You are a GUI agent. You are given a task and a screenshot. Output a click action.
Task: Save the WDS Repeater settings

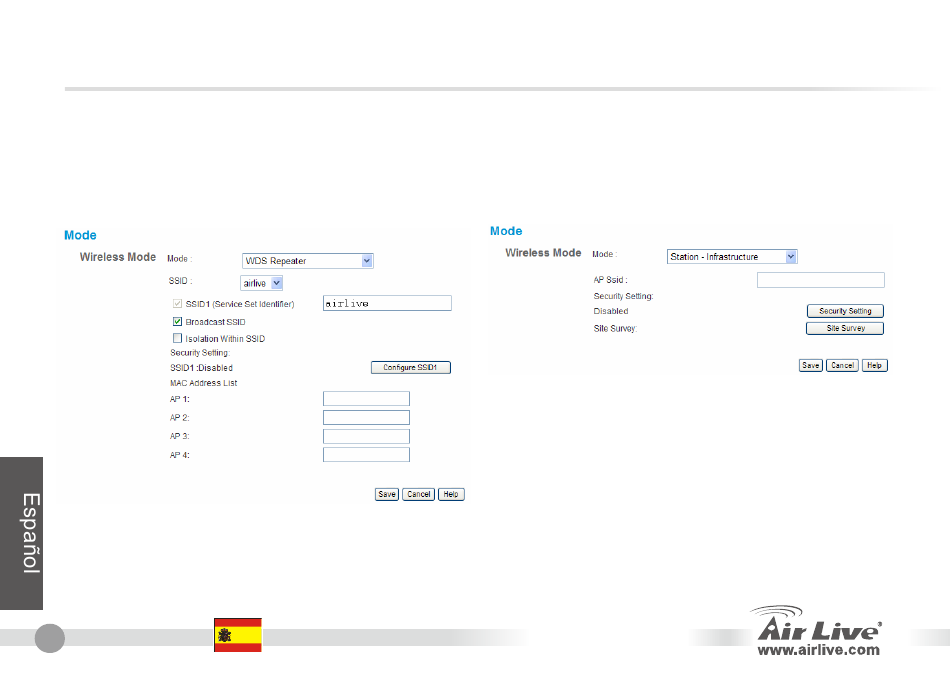point(387,494)
